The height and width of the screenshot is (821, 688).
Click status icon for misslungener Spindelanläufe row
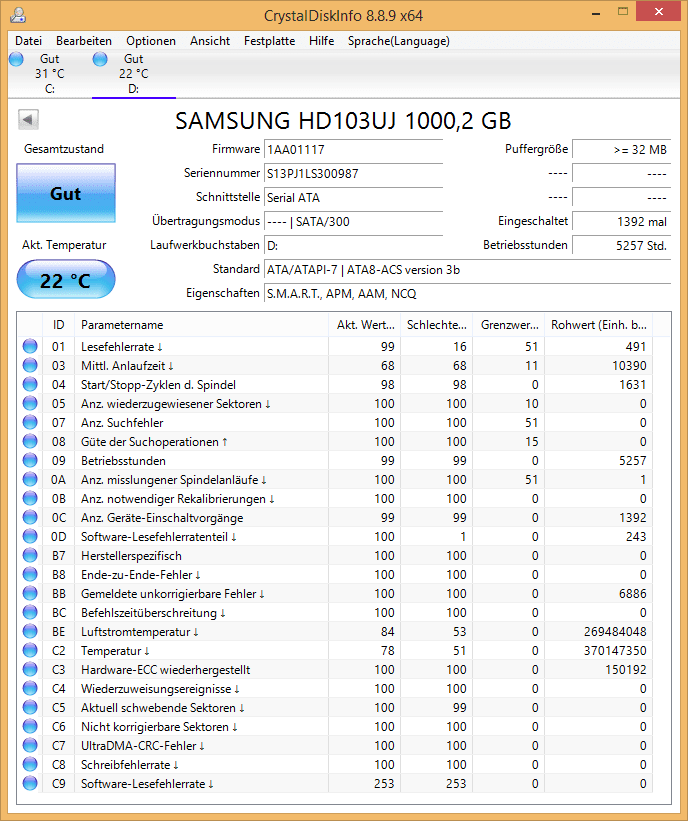coord(30,480)
